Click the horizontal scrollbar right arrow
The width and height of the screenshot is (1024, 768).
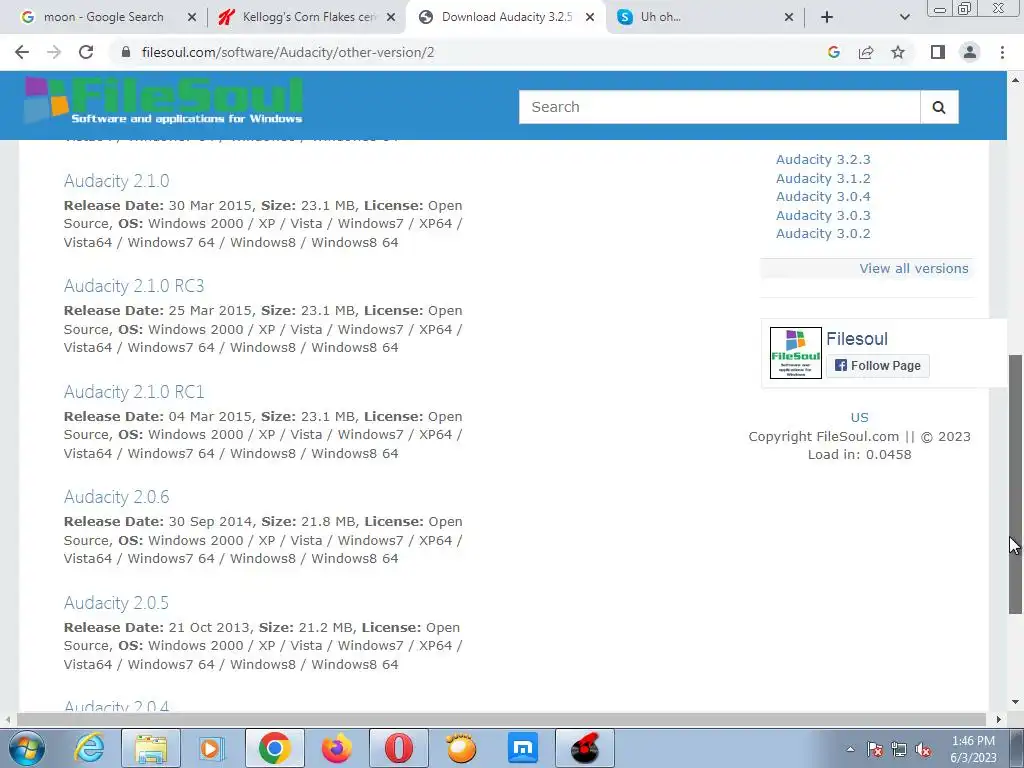[999, 719]
